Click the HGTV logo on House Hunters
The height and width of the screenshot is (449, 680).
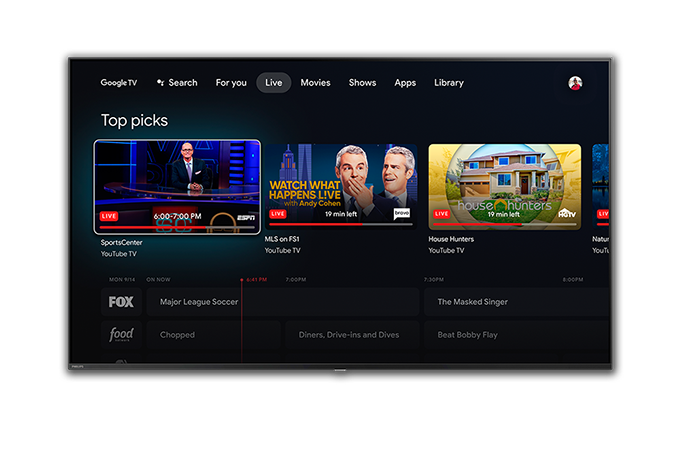566,214
